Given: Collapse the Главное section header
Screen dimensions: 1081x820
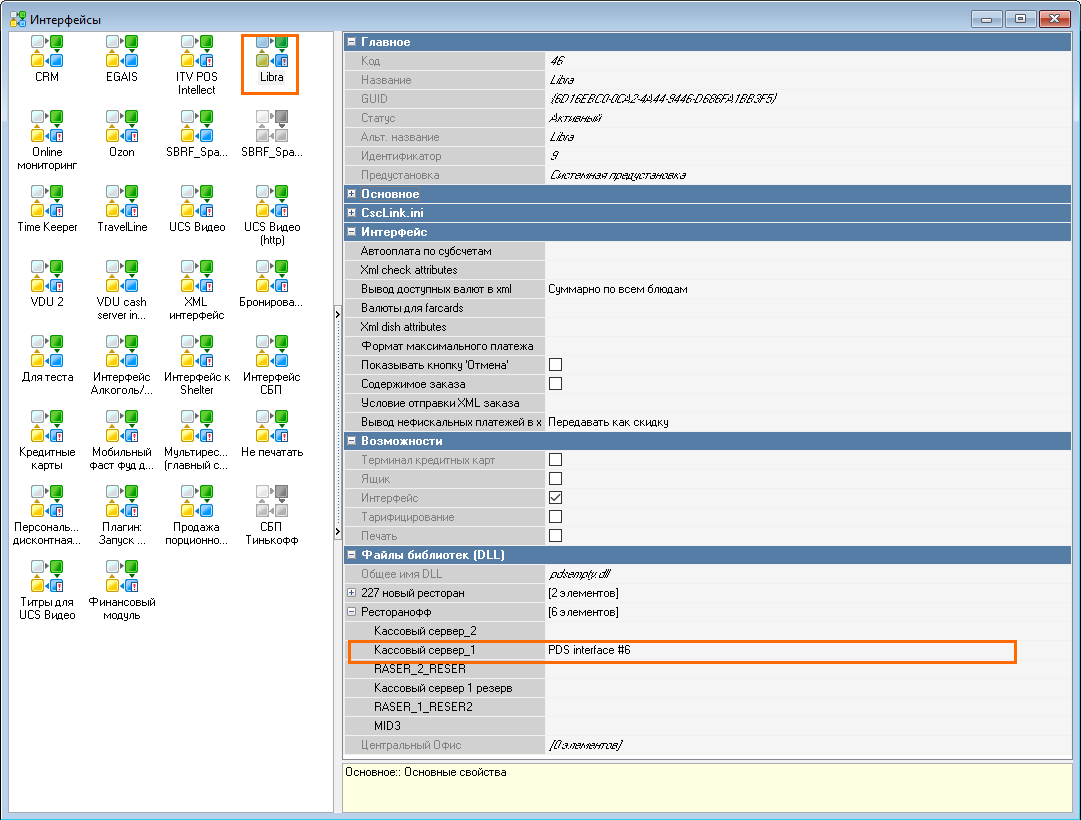Looking at the screenshot, I should coord(351,42).
